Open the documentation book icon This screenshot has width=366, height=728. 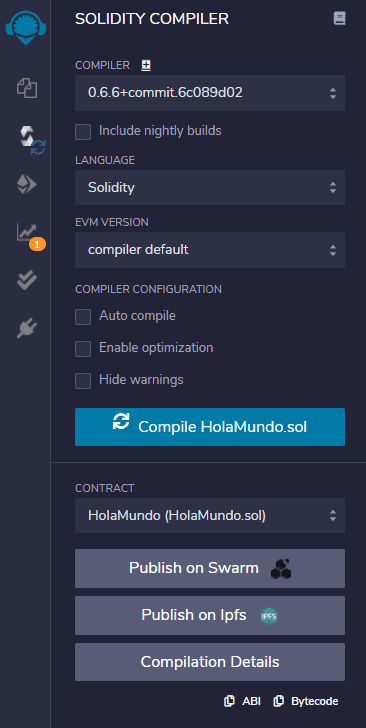(340, 19)
